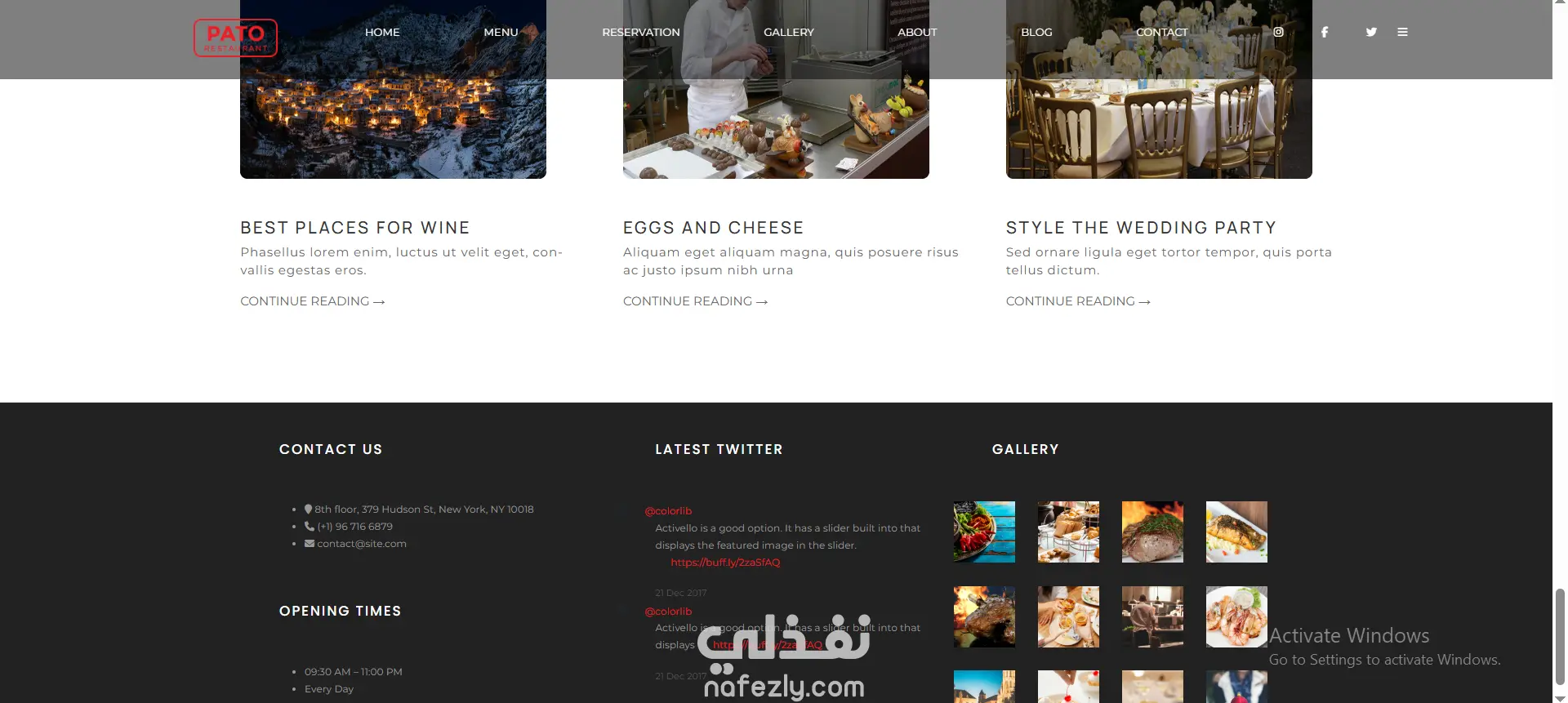Open the shrimp plate gallery thumbnail

(1236, 616)
